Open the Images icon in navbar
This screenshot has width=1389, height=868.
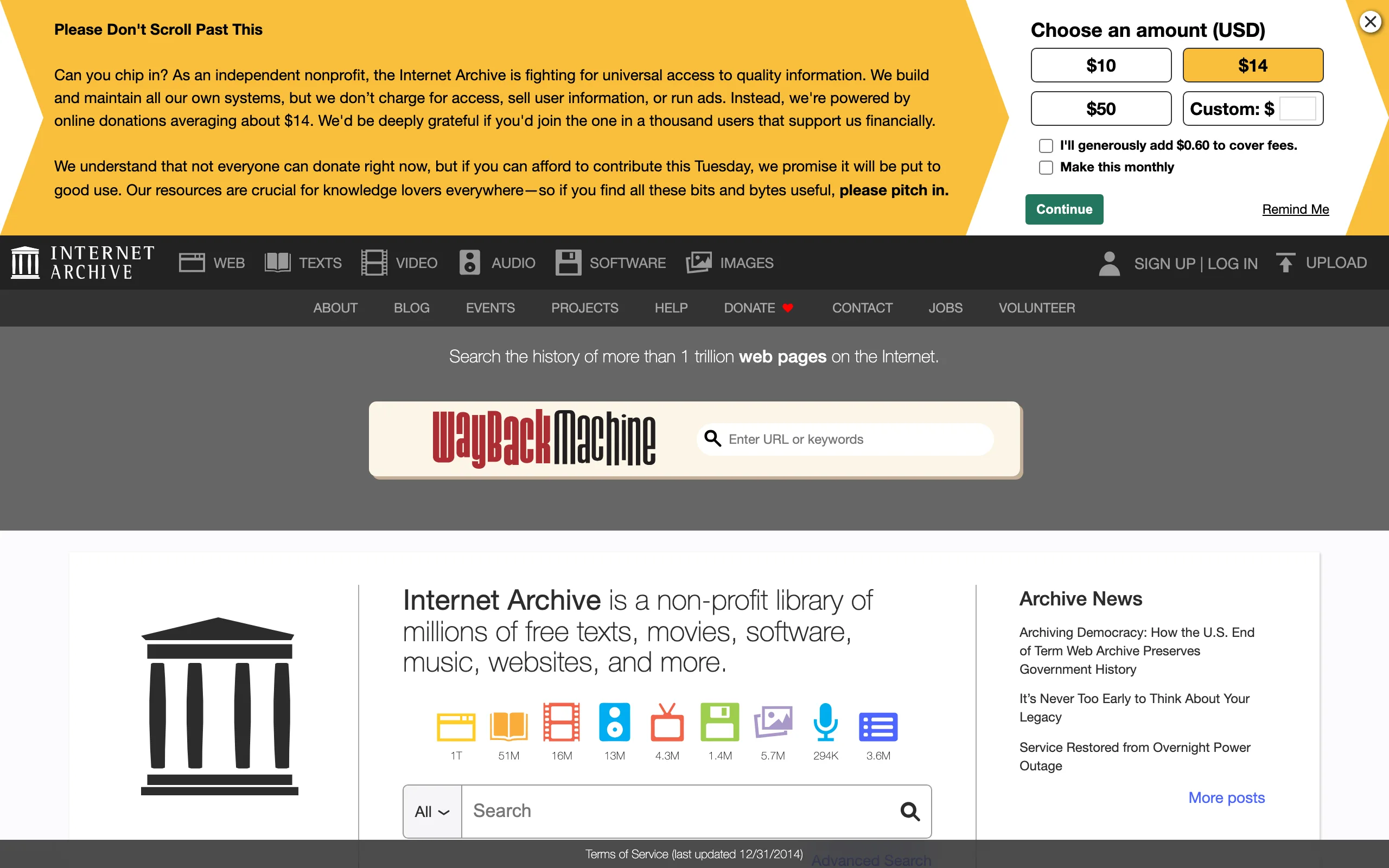(698, 263)
